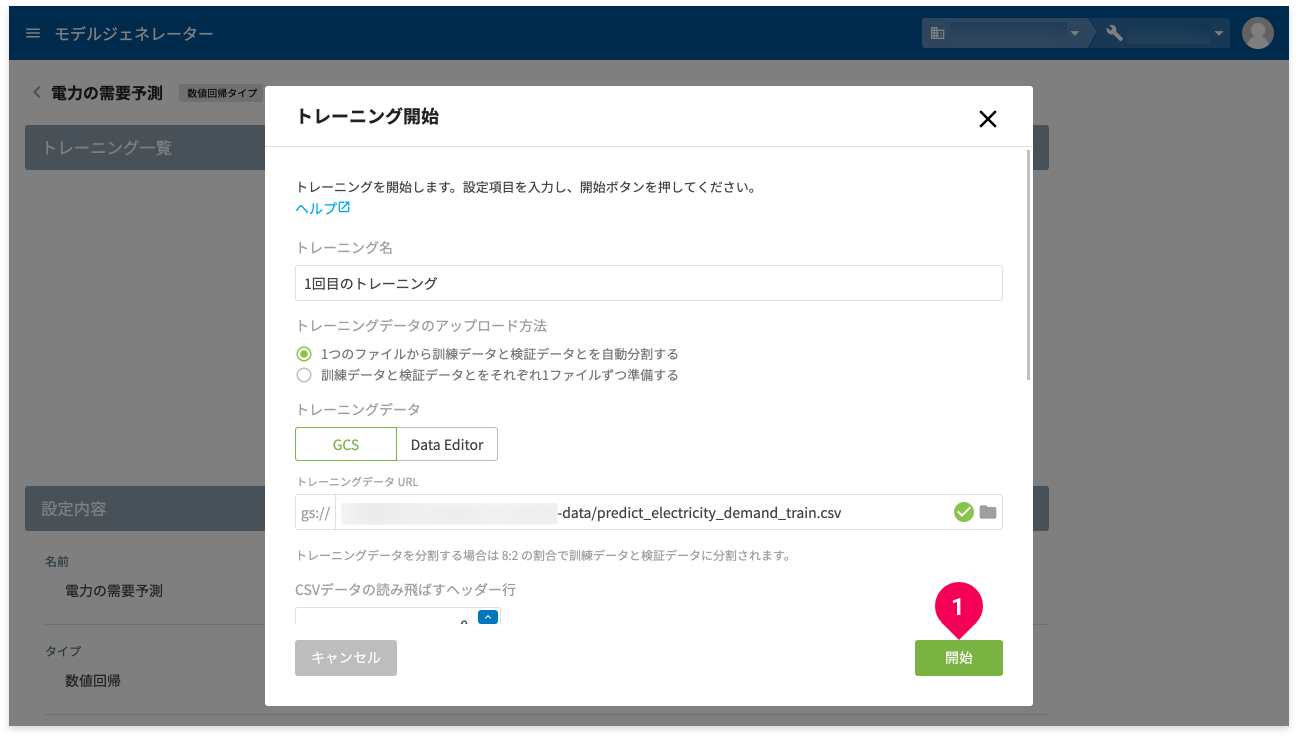Click the キャンセル cancel button
The height and width of the screenshot is (738, 1298).
[x=346, y=658]
